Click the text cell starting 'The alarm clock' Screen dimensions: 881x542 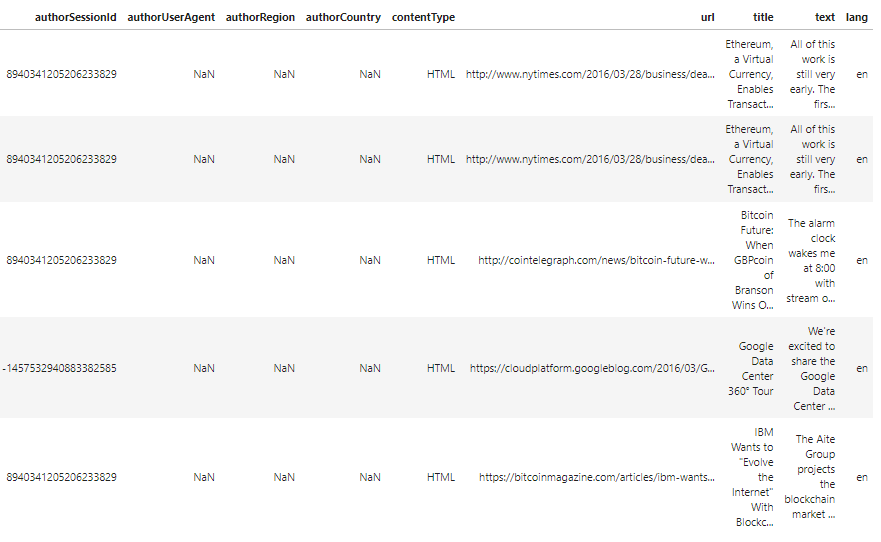pos(811,260)
